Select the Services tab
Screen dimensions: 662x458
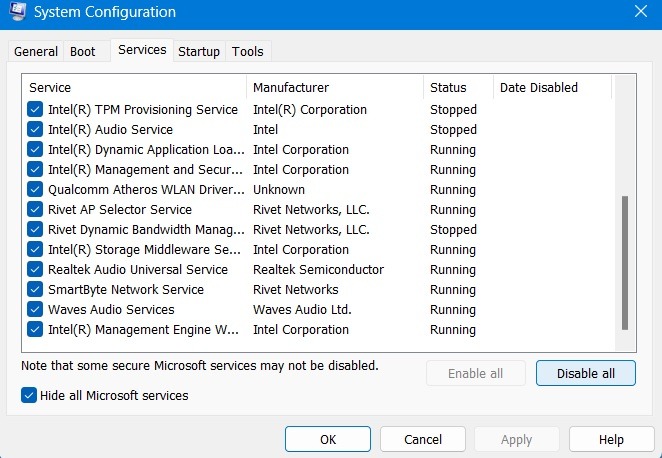pyautogui.click(x=142, y=50)
